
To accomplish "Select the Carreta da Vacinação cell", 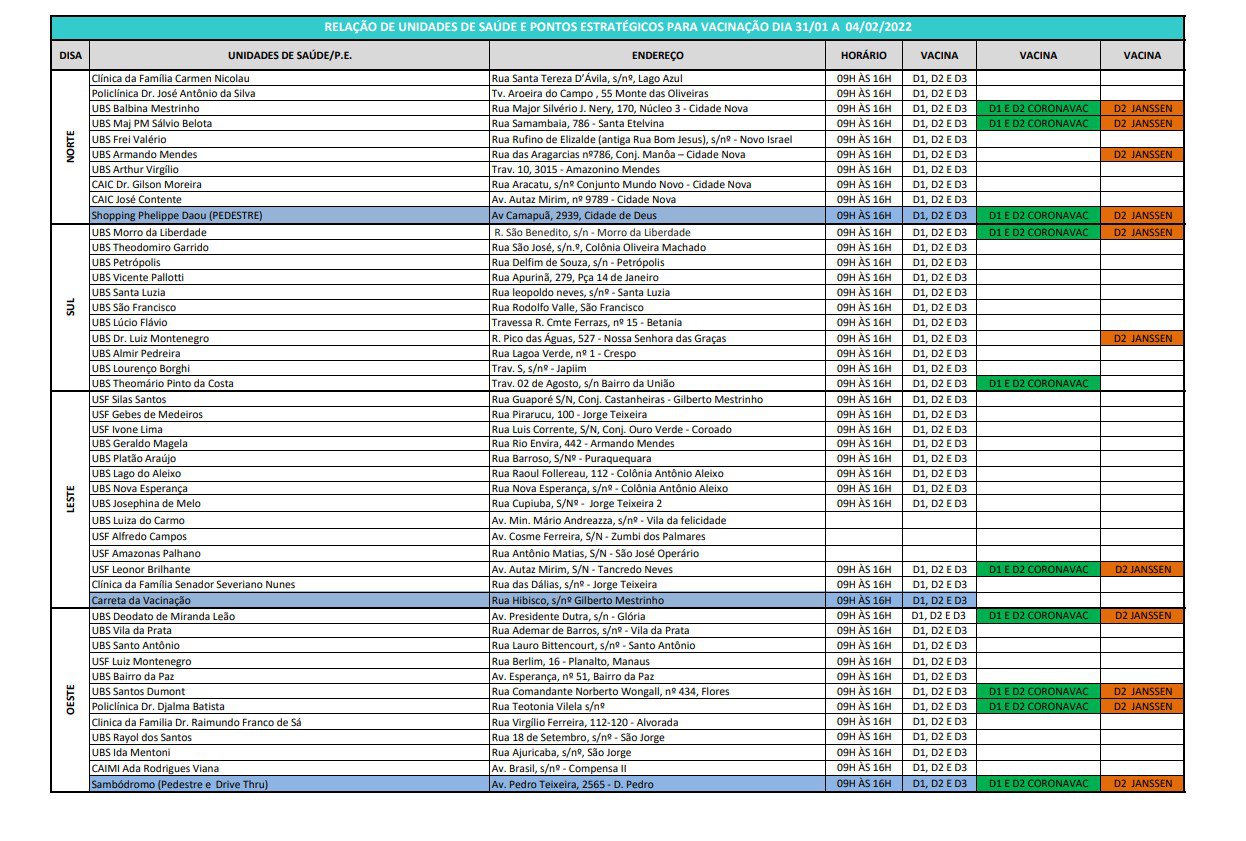I will 288,600.
